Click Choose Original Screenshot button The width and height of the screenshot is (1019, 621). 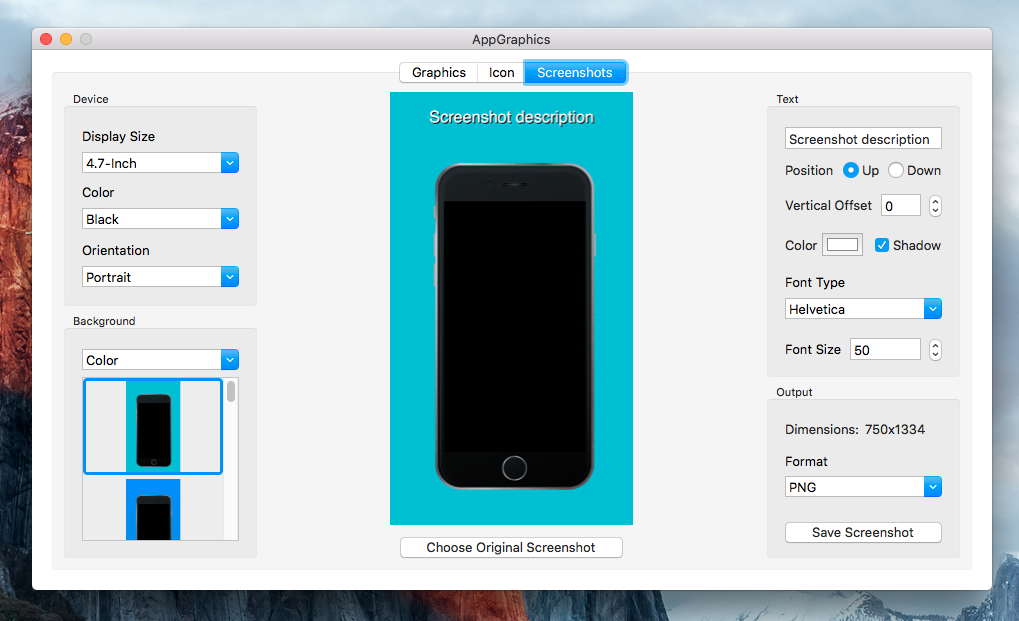click(511, 547)
